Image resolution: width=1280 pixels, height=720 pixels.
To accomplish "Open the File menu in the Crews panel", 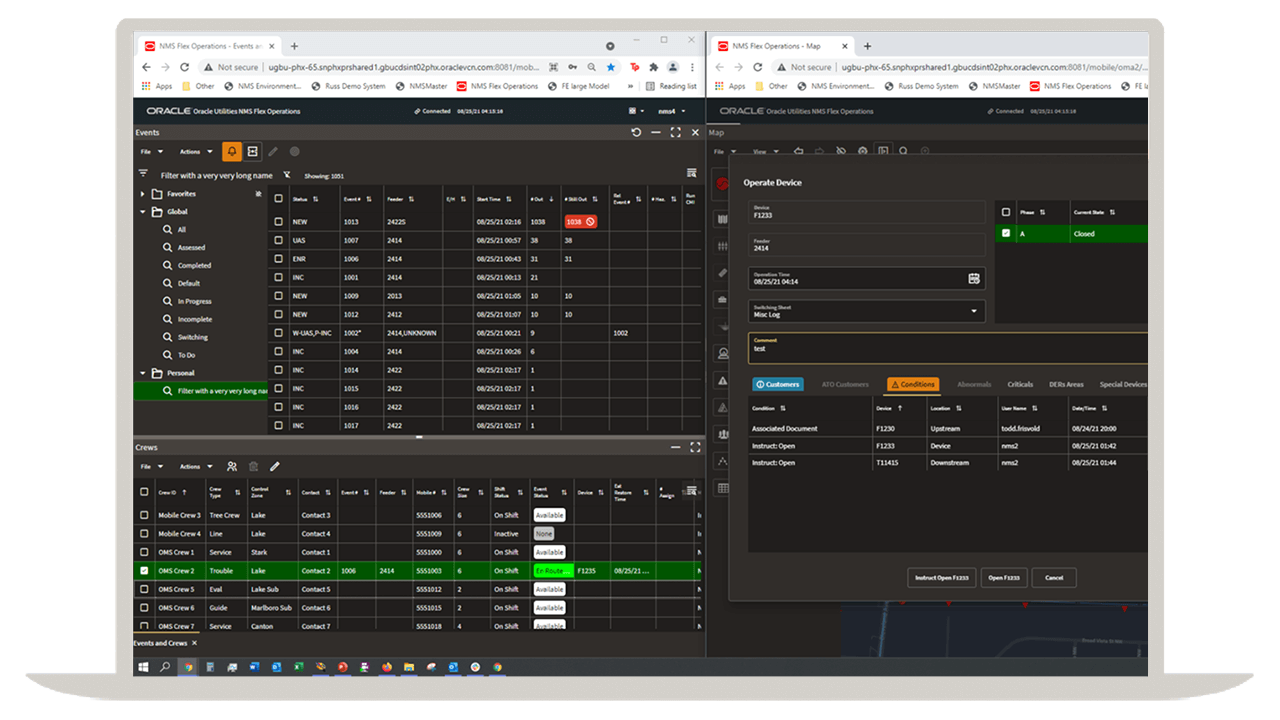I will (147, 466).
